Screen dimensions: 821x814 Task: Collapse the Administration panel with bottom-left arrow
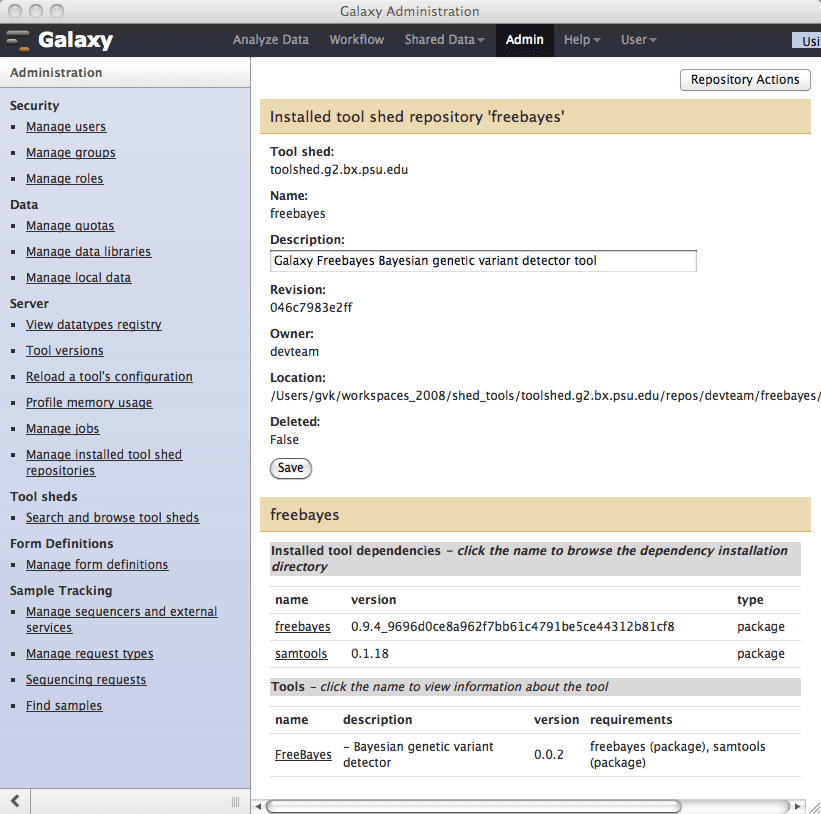point(15,801)
